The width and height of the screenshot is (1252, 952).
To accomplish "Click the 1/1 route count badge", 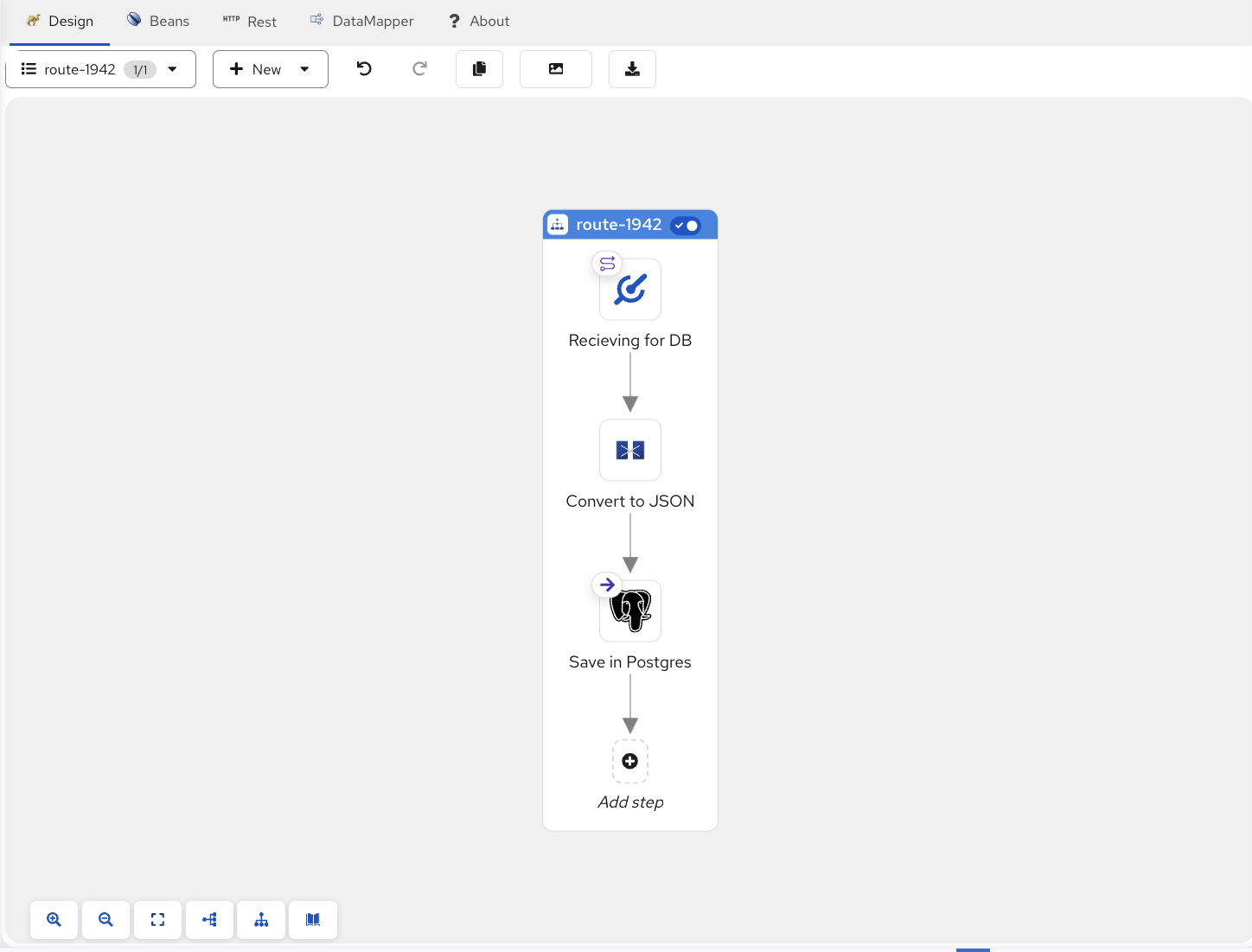I will [140, 70].
